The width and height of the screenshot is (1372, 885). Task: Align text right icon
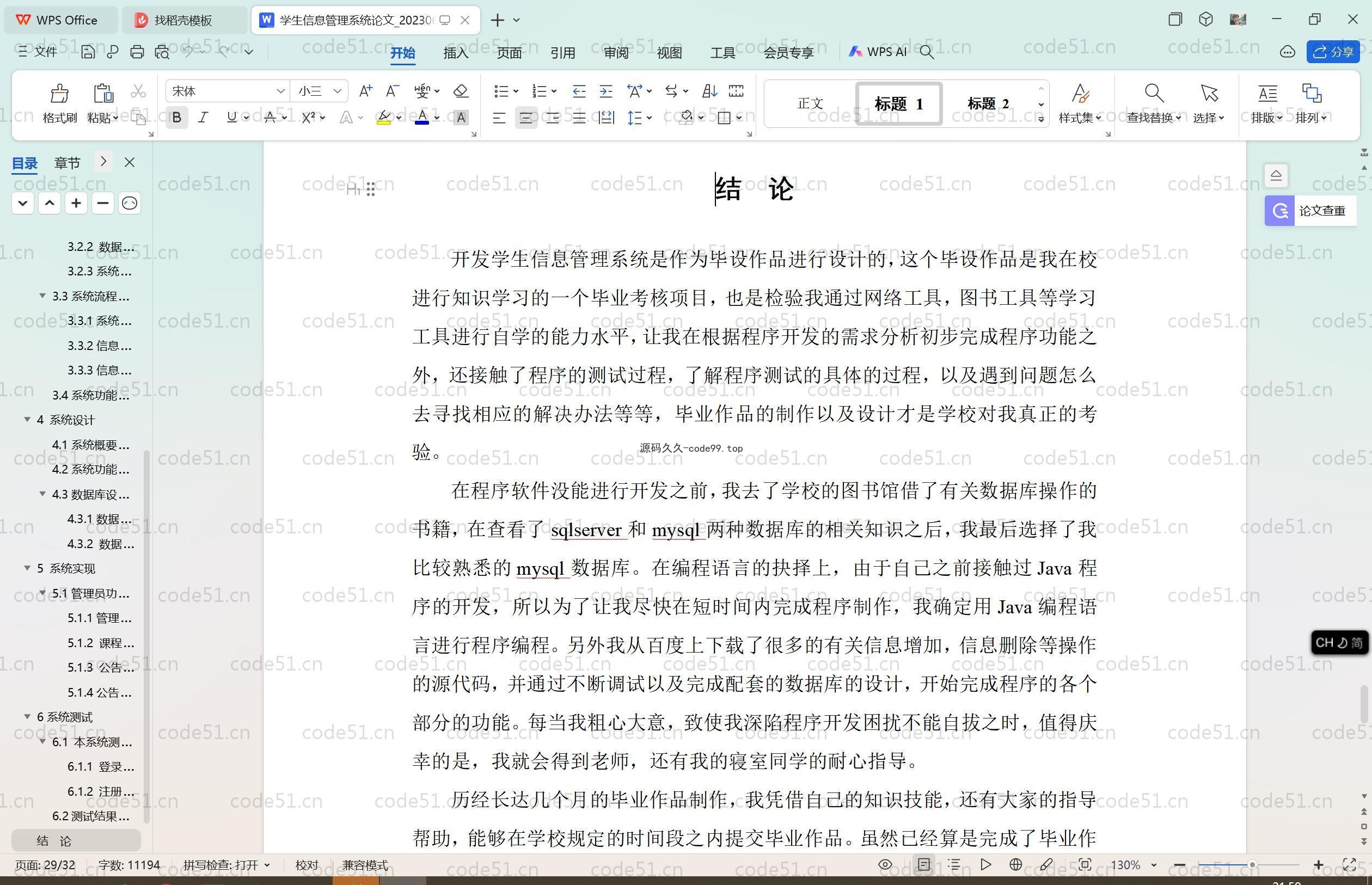[553, 118]
